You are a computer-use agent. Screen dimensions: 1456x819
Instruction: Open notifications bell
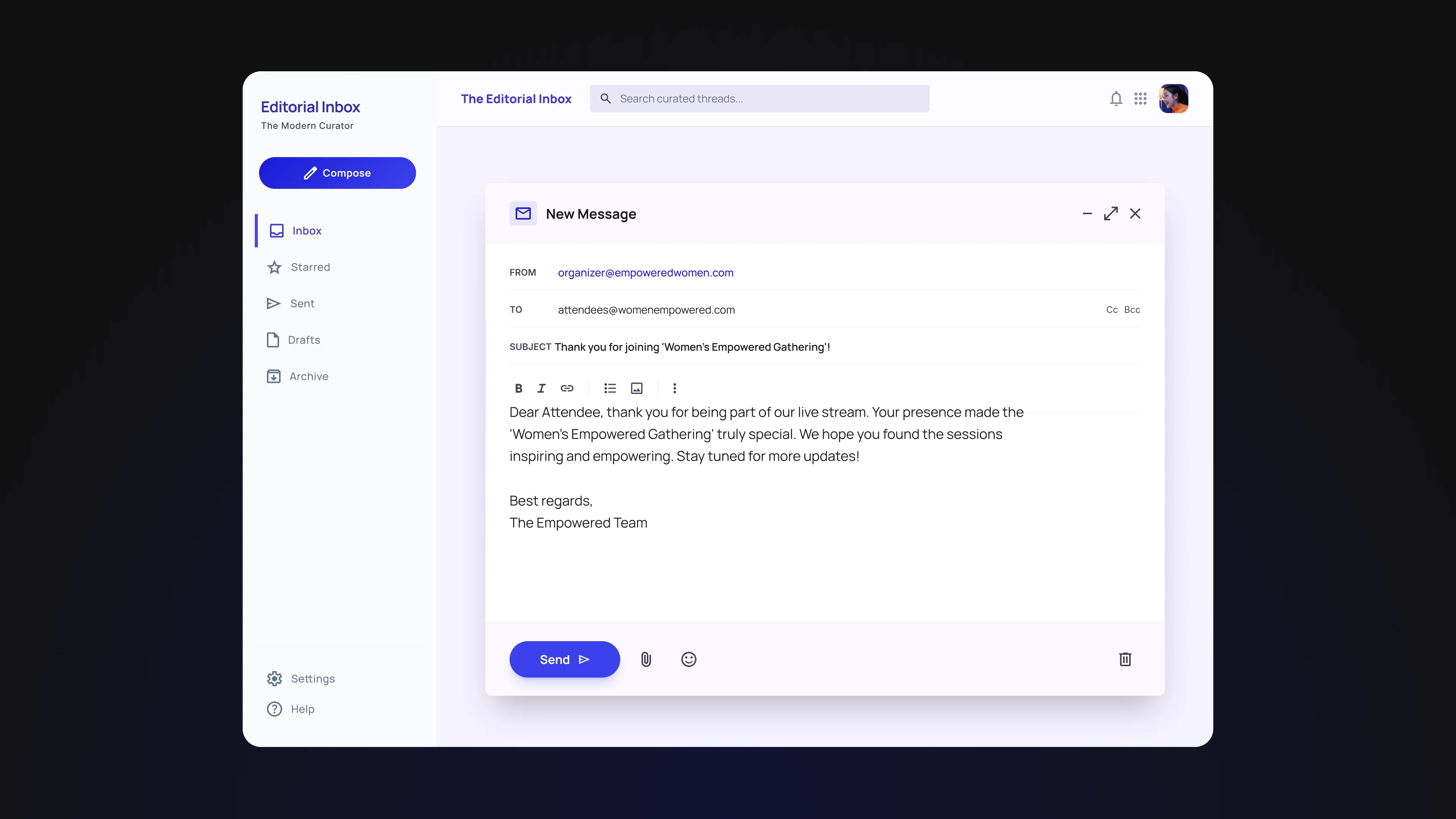(1116, 99)
